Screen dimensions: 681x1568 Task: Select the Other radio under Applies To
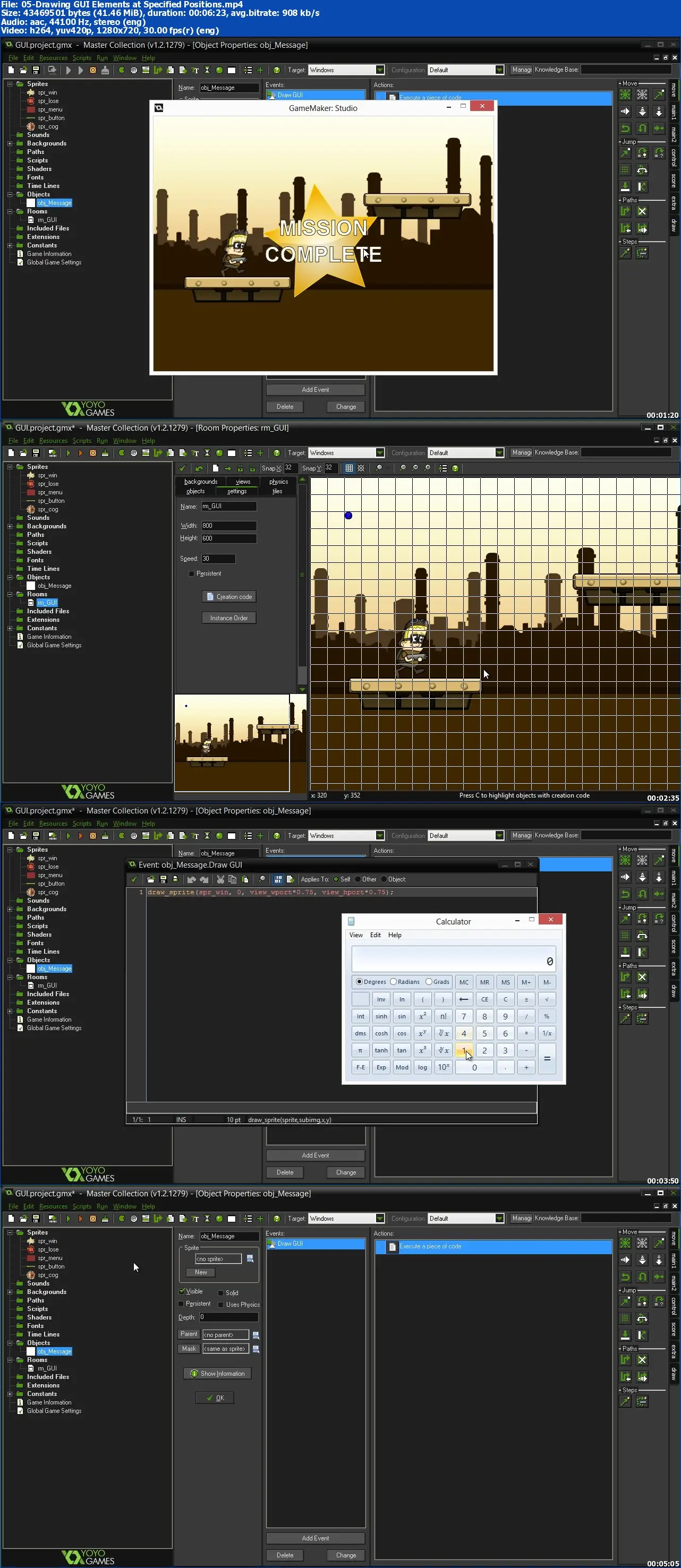357,879
